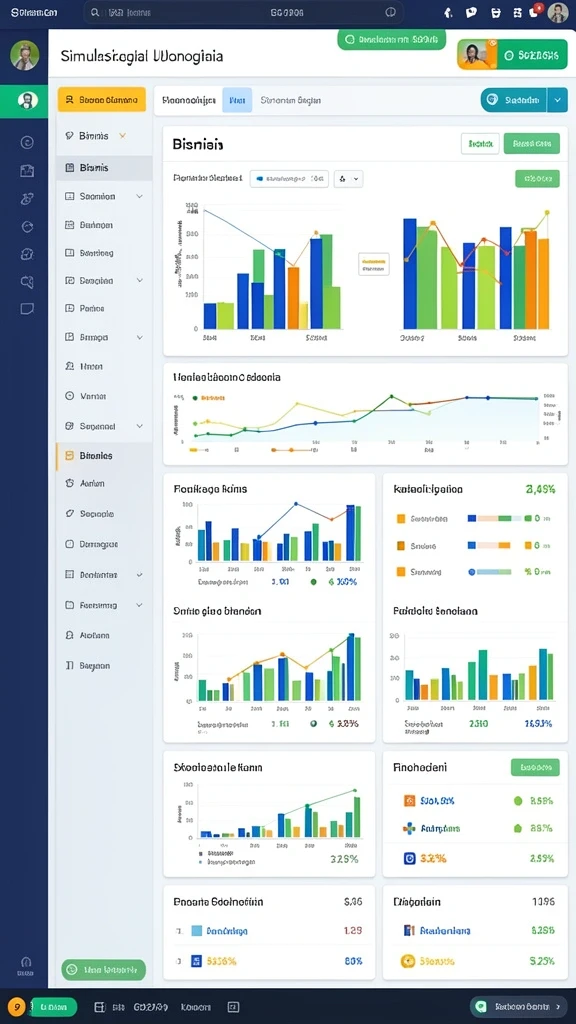This screenshot has height=1024, width=576.
Task: Click the outlined button in Bisniais header
Action: (x=480, y=144)
